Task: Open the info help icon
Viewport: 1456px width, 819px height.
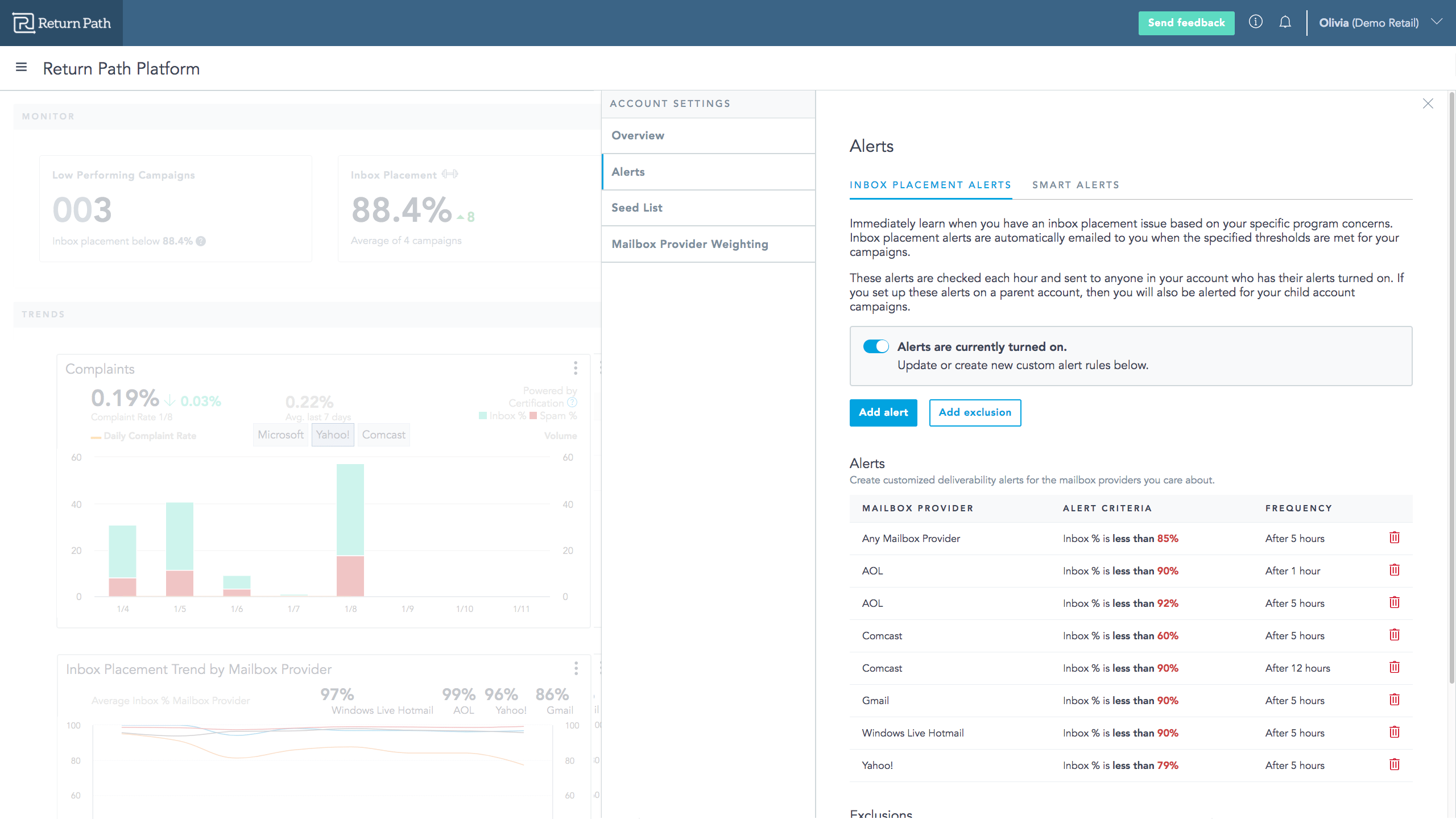Action: point(1255,22)
